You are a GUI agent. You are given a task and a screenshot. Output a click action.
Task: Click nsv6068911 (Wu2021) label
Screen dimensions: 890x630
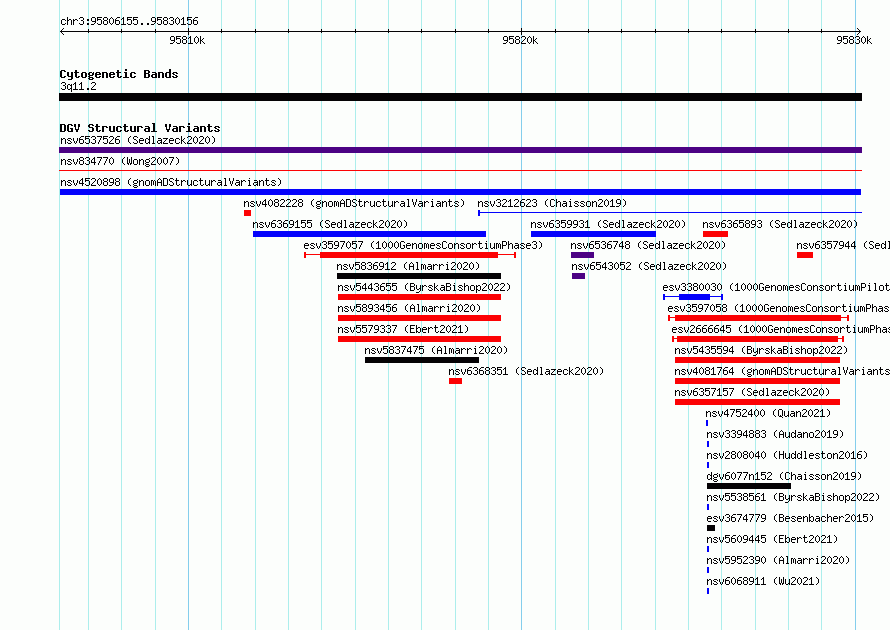763,581
